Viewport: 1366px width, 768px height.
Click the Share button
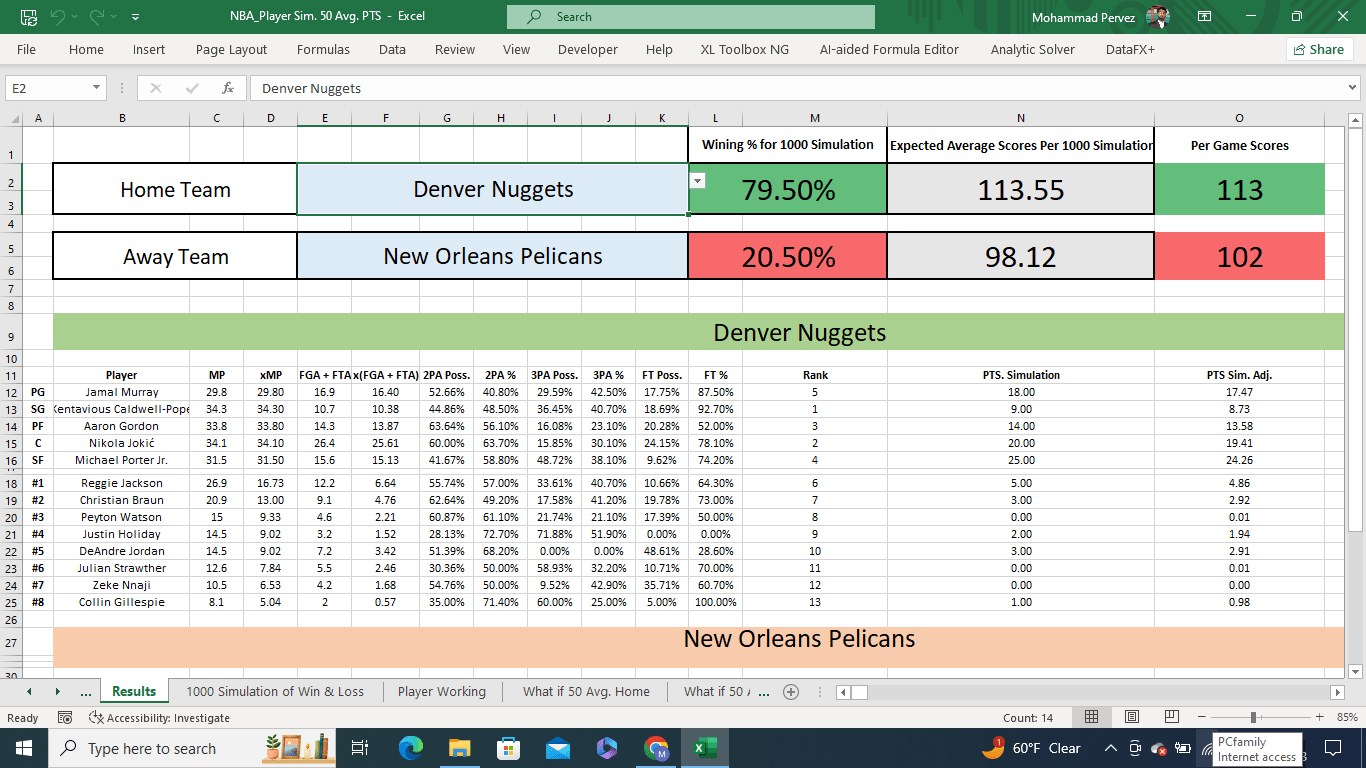pos(1319,49)
